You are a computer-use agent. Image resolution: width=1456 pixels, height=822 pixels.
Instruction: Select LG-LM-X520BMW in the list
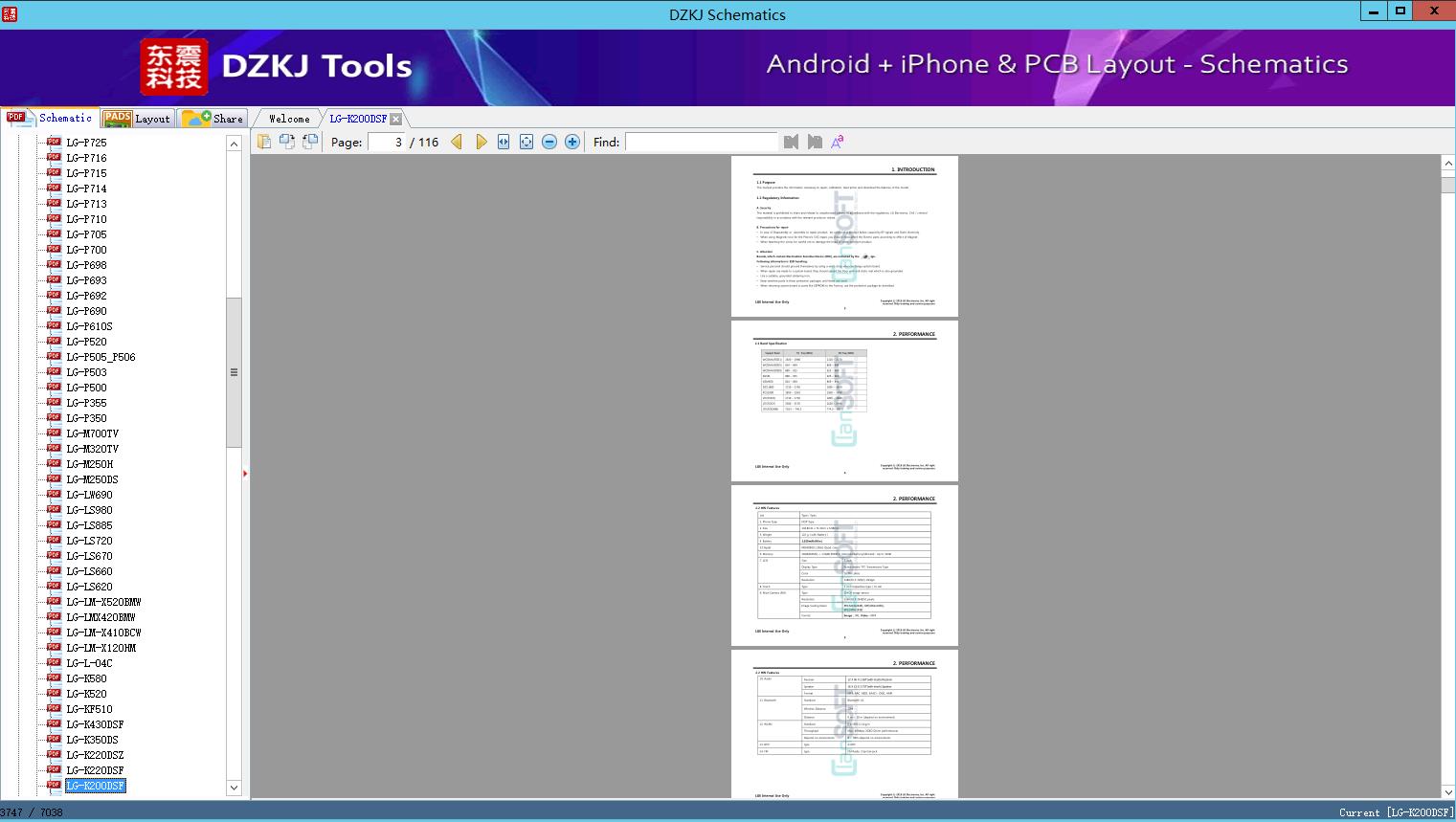103,602
